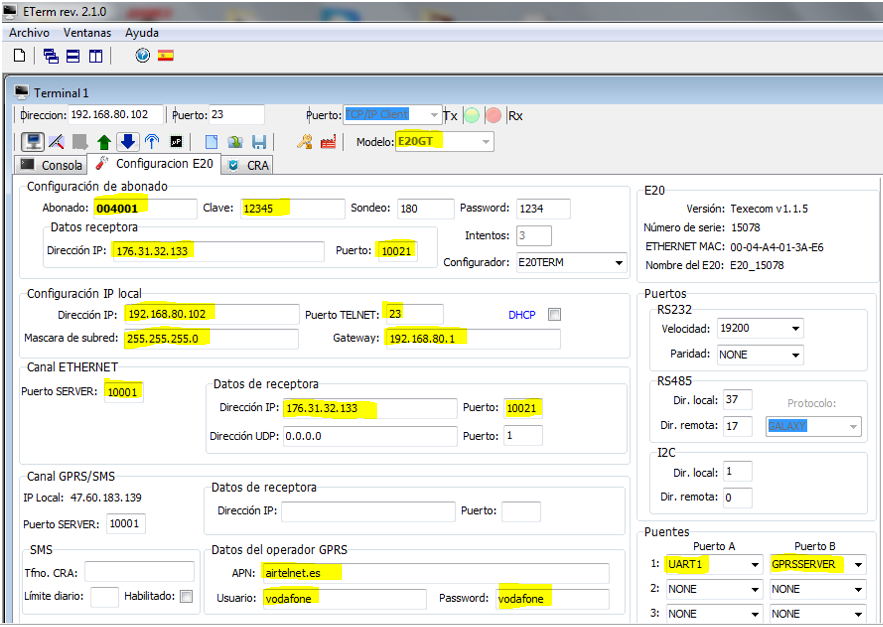The height and width of the screenshot is (627, 883).
Task: Click the Mascara de subred field
Action: pyautogui.click(x=211, y=339)
